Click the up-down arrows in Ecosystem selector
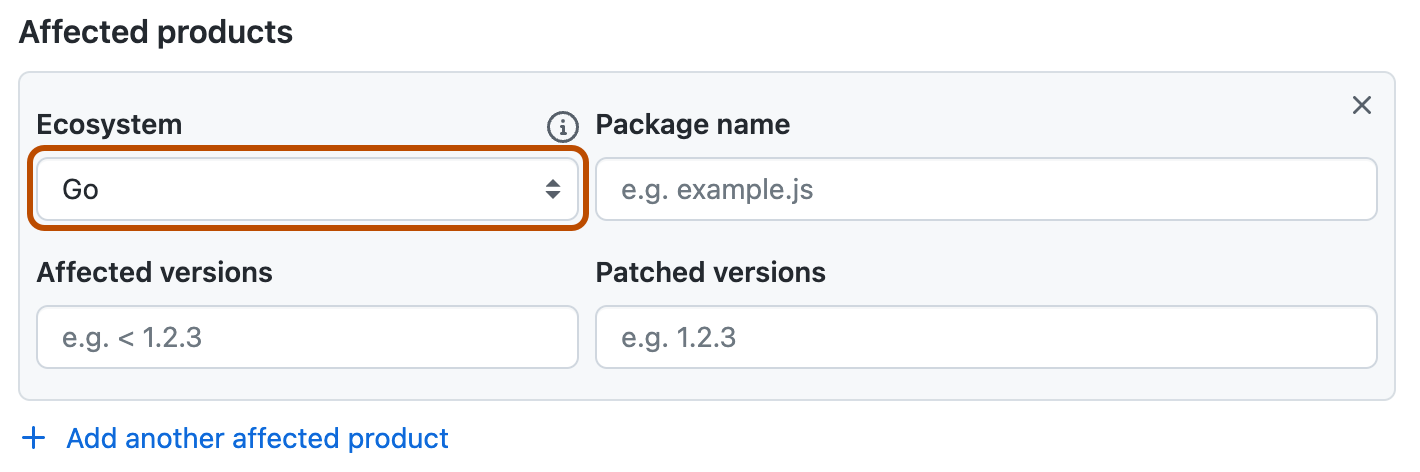This screenshot has height=472, width=1420. (x=552, y=189)
